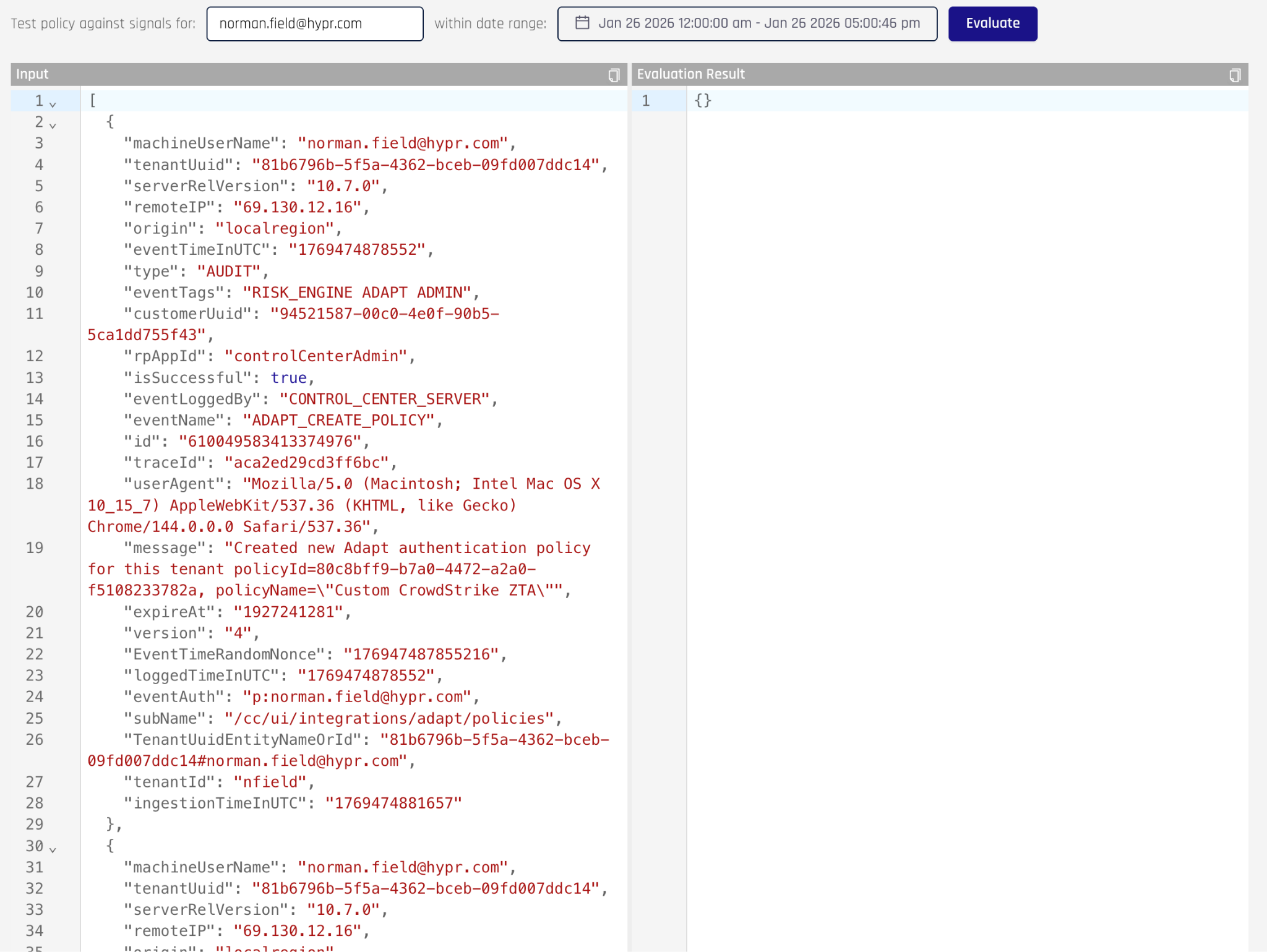Click the empty result braces on line 1
This screenshot has width=1267, height=952.
click(703, 100)
